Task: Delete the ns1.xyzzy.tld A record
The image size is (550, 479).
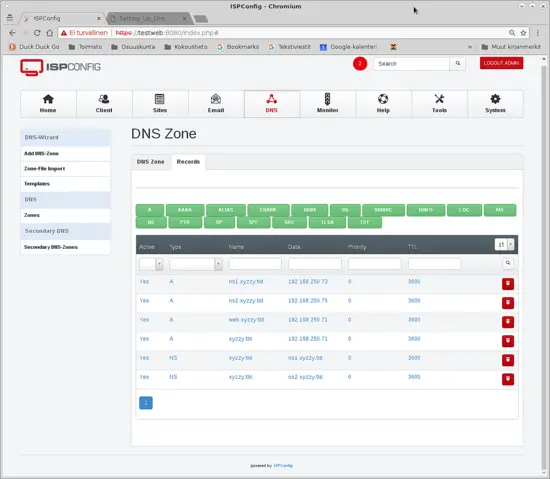Action: coord(508,284)
